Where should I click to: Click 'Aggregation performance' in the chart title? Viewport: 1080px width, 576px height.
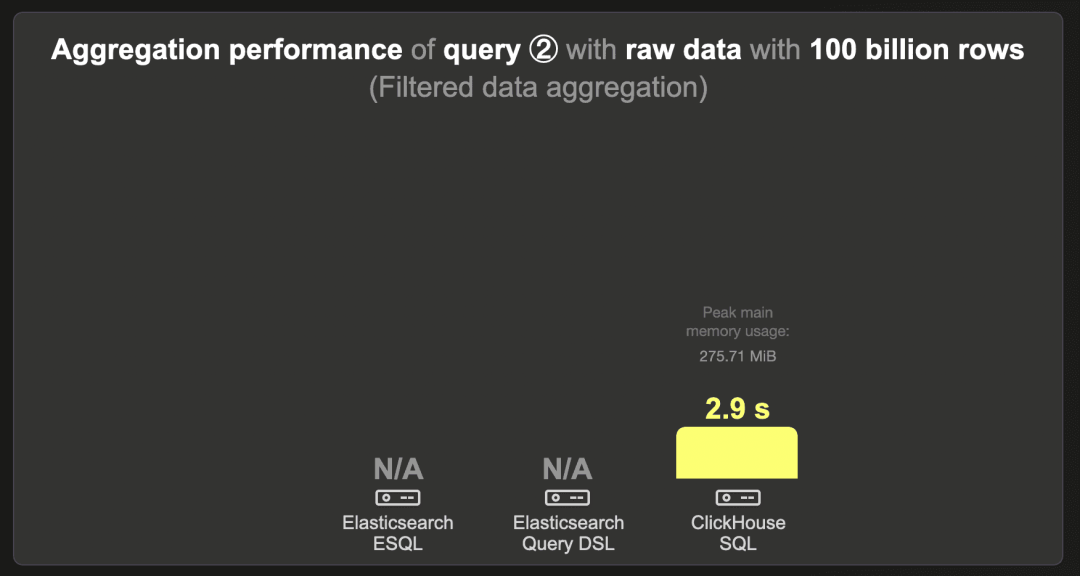(227, 50)
